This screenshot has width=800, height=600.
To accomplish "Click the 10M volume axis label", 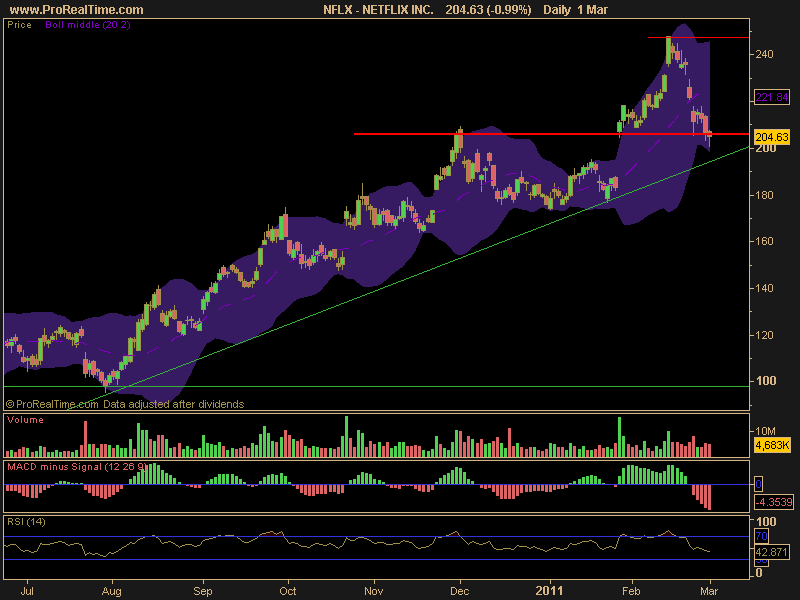I will (765, 431).
